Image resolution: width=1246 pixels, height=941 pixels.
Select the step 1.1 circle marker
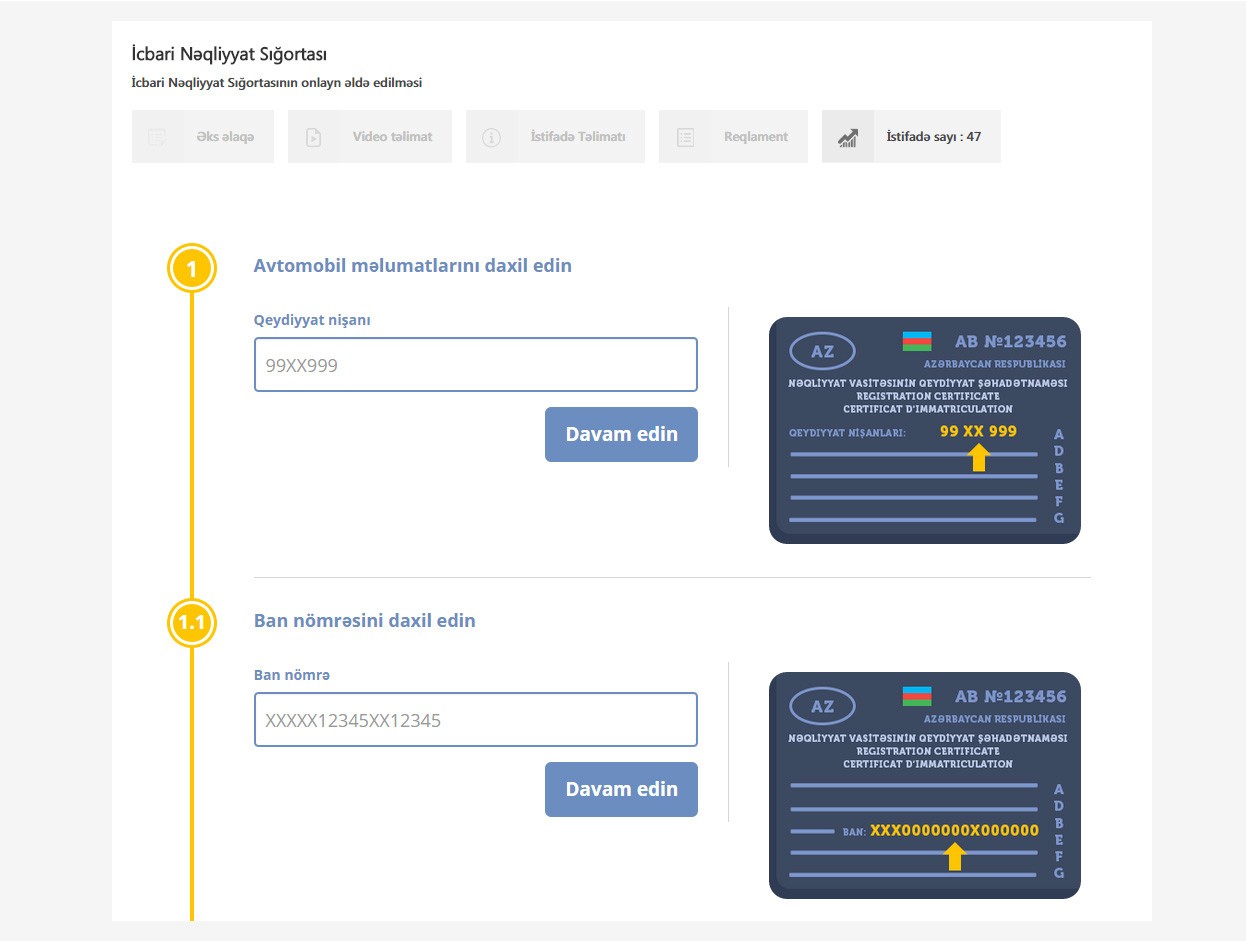point(191,623)
